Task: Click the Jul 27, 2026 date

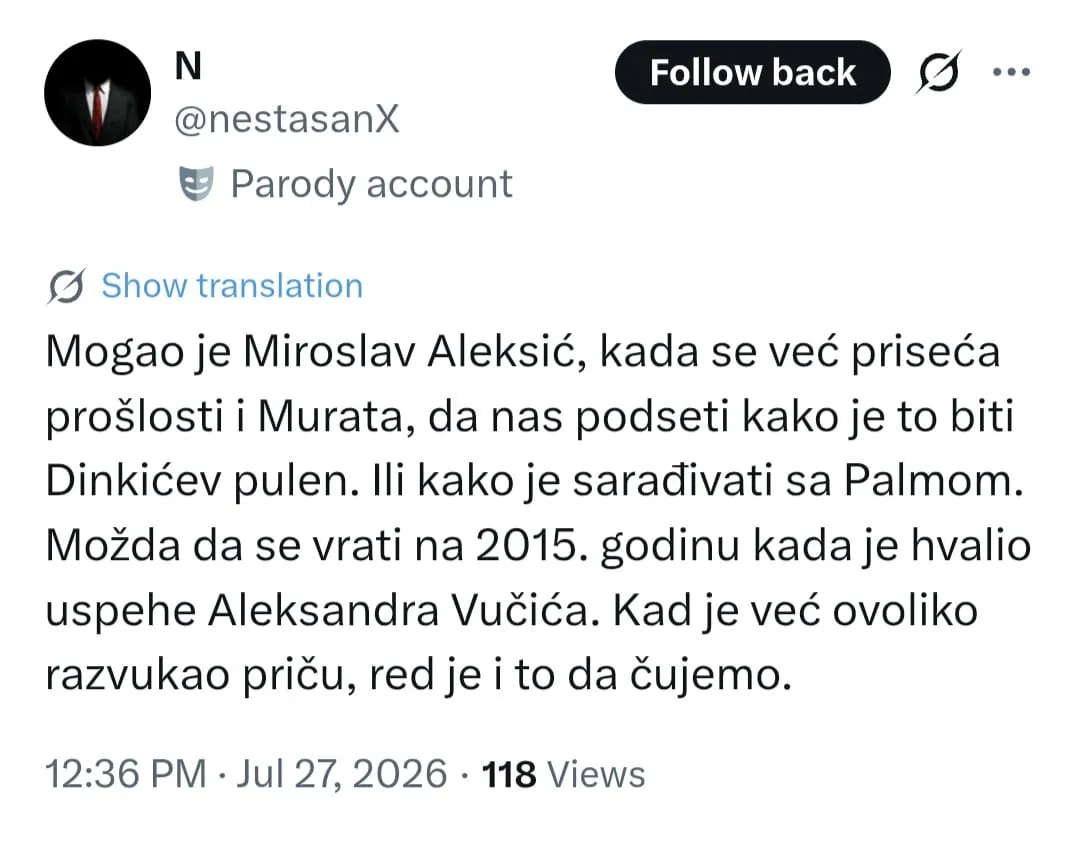Action: pos(342,774)
